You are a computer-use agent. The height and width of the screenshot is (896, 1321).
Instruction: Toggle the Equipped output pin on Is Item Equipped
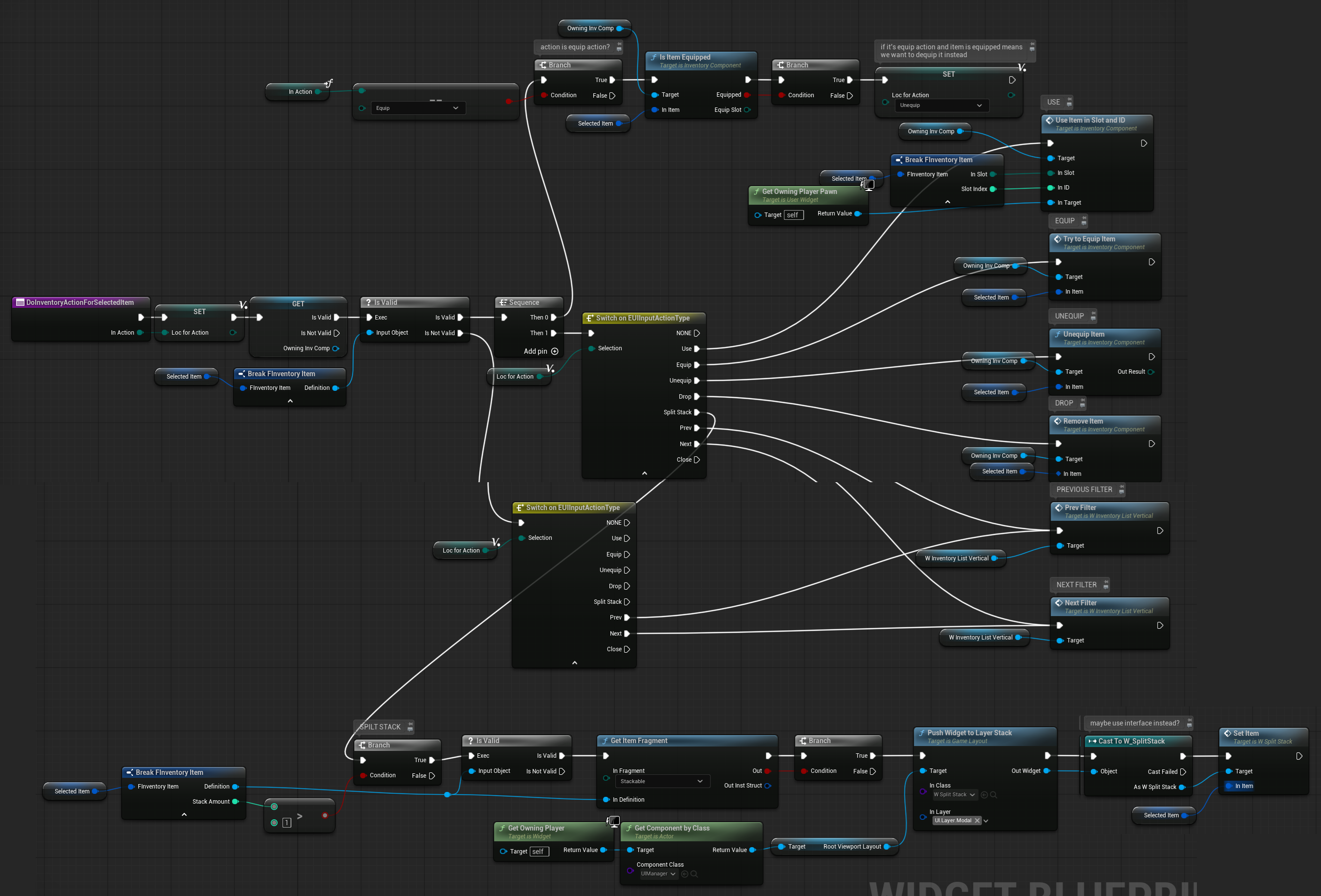click(747, 95)
